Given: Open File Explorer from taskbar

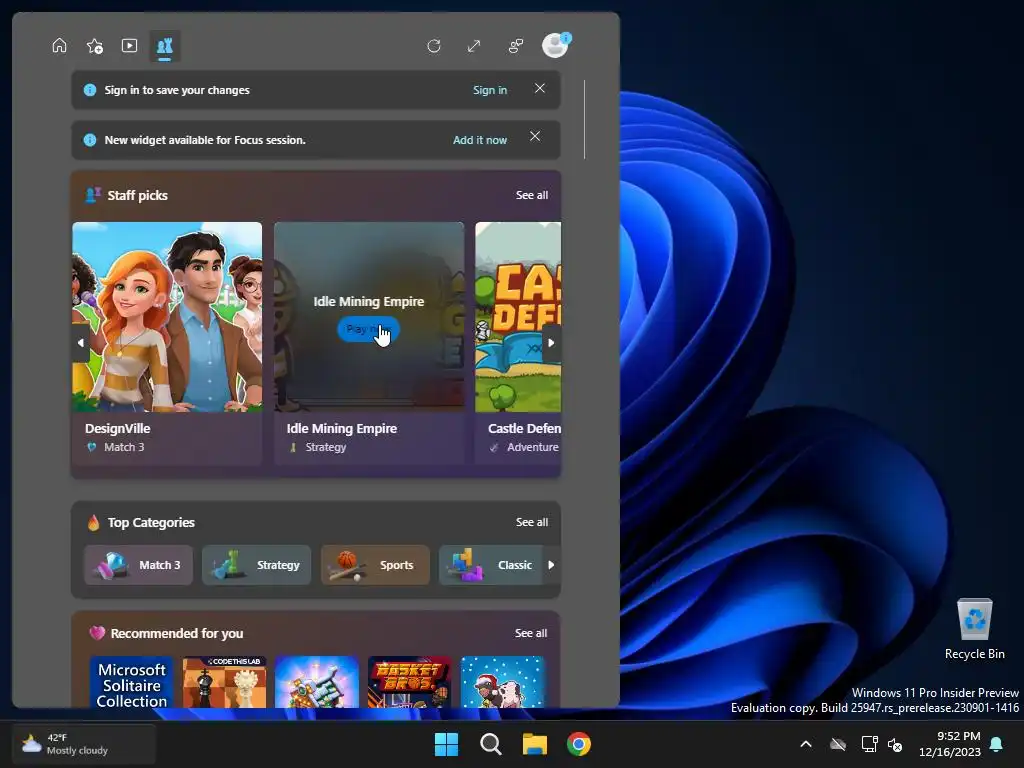Looking at the screenshot, I should (535, 744).
